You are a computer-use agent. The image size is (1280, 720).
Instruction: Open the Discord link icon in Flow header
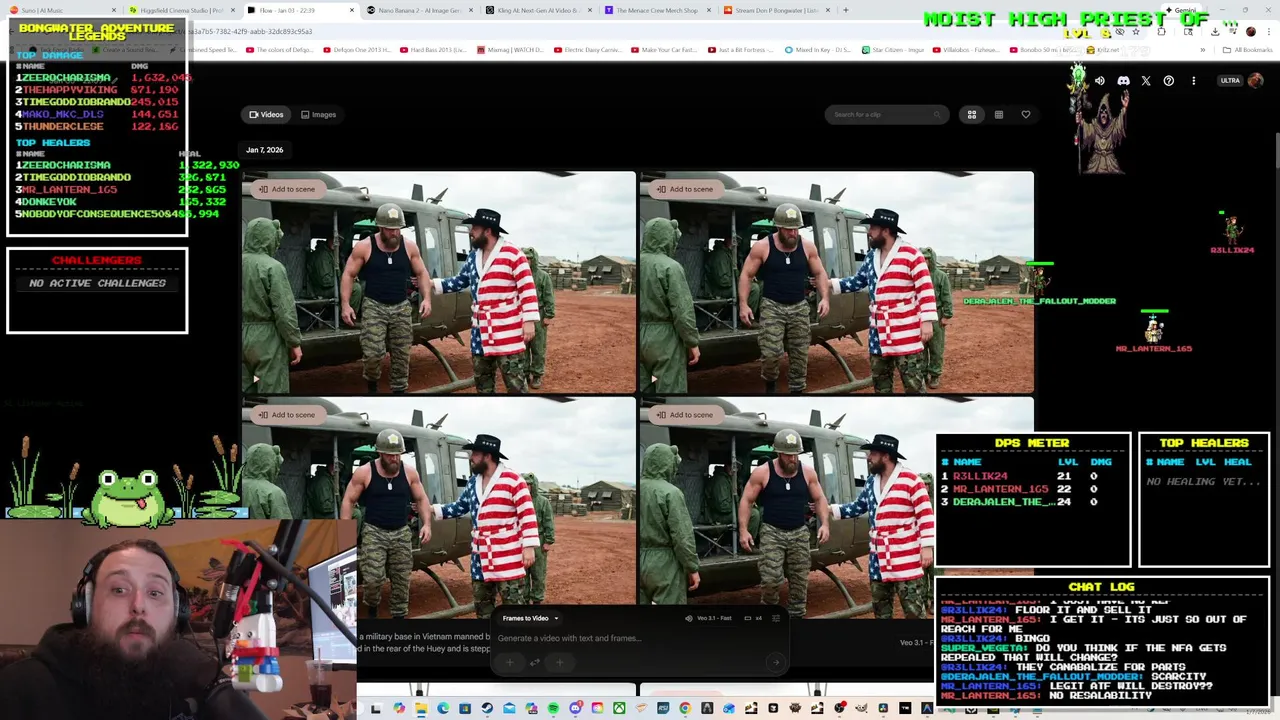[1123, 81]
